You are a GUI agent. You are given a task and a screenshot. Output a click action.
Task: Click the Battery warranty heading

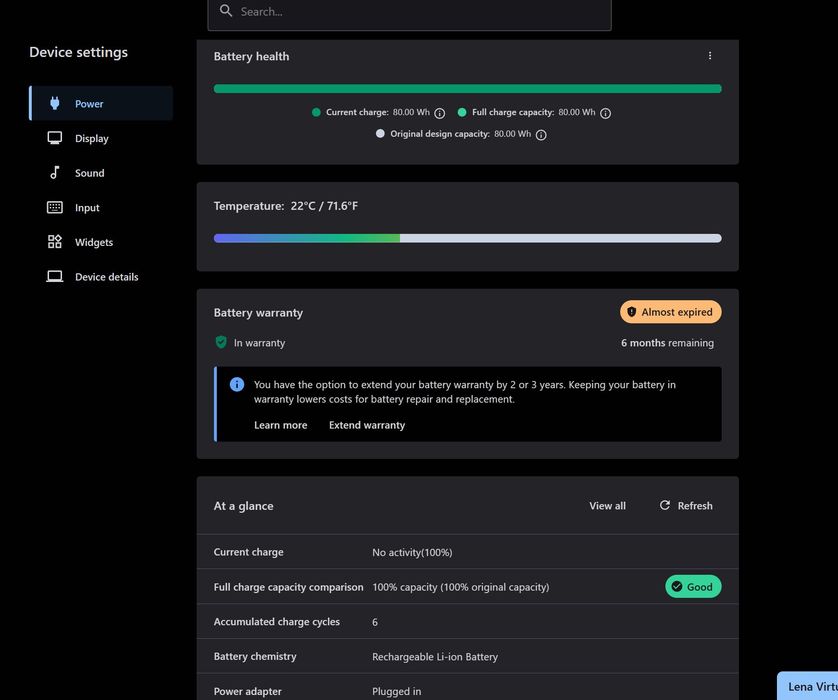[258, 313]
